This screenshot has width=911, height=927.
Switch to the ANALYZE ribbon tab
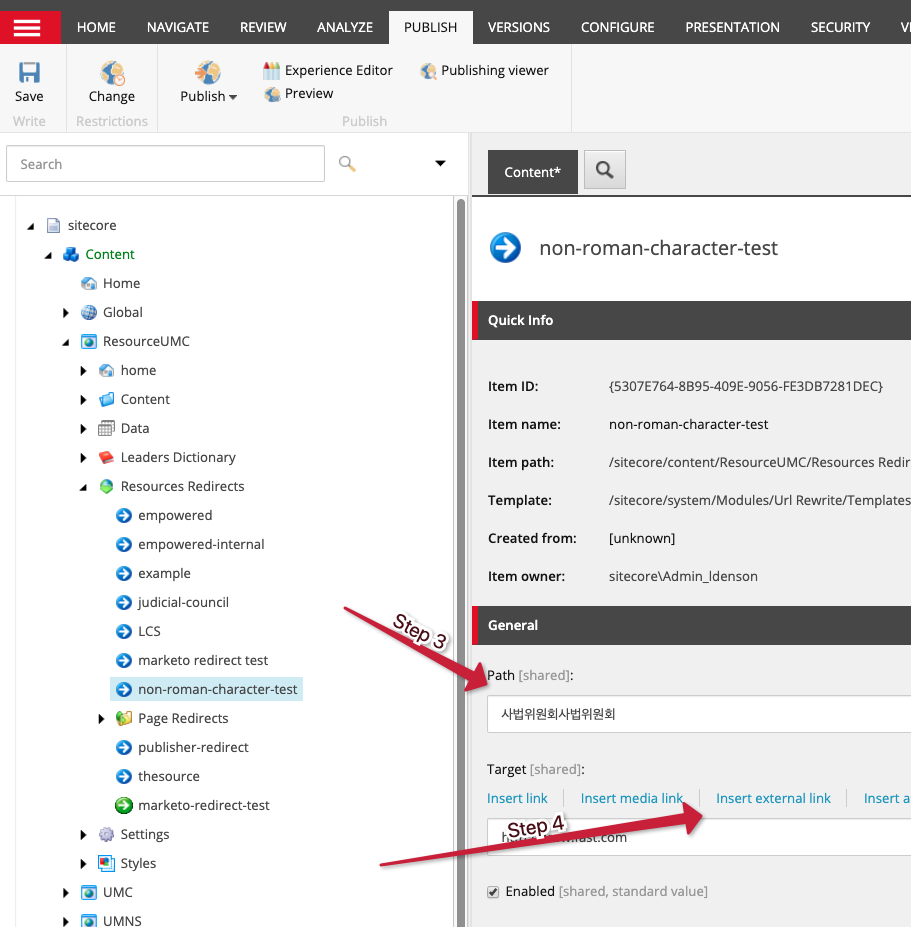click(345, 27)
